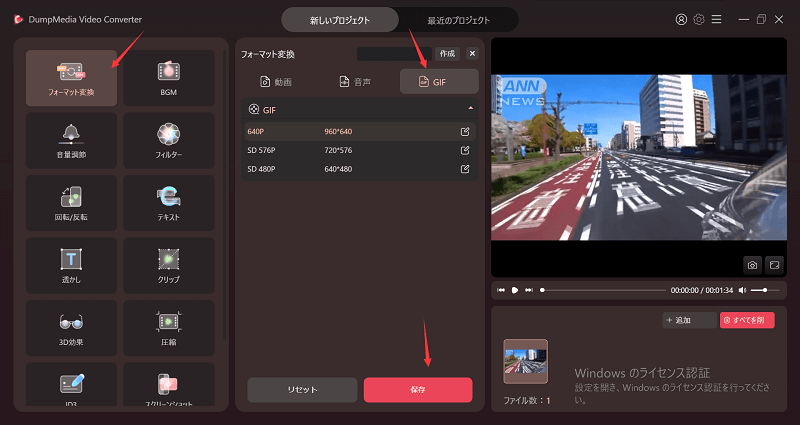Viewport: 800px width, 425px height.
Task: Switch to the 動画 video format tab
Action: click(x=276, y=81)
